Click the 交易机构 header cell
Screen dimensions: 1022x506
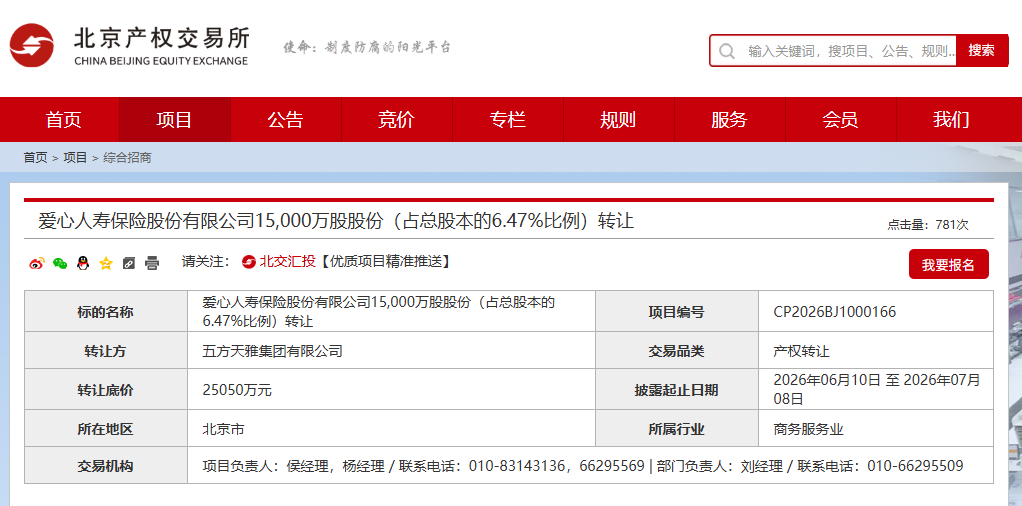point(106,466)
